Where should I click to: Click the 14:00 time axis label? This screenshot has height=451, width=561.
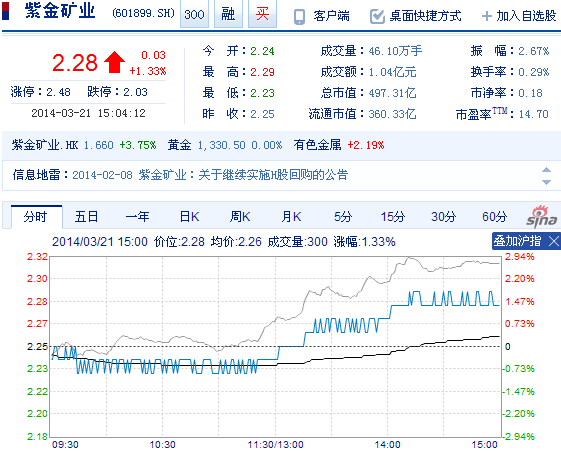coord(387,445)
